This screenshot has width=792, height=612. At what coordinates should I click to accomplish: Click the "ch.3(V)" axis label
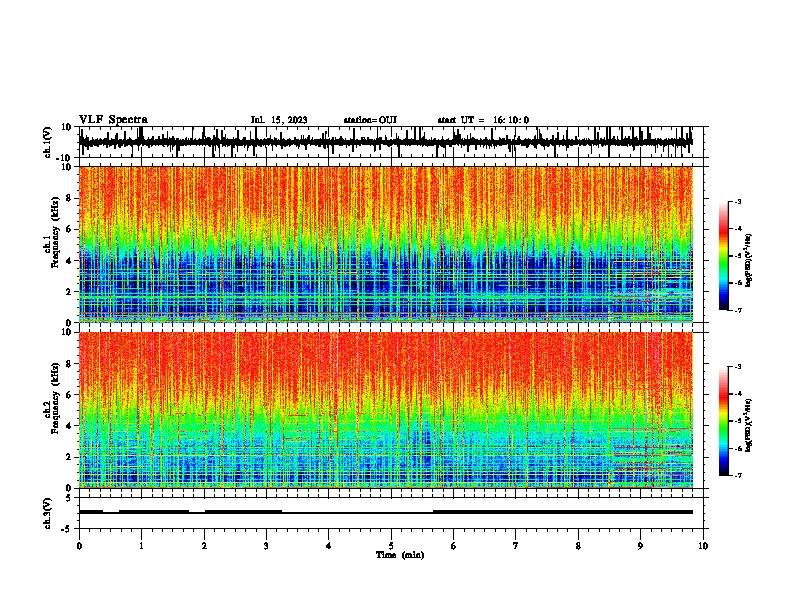[x=48, y=514]
